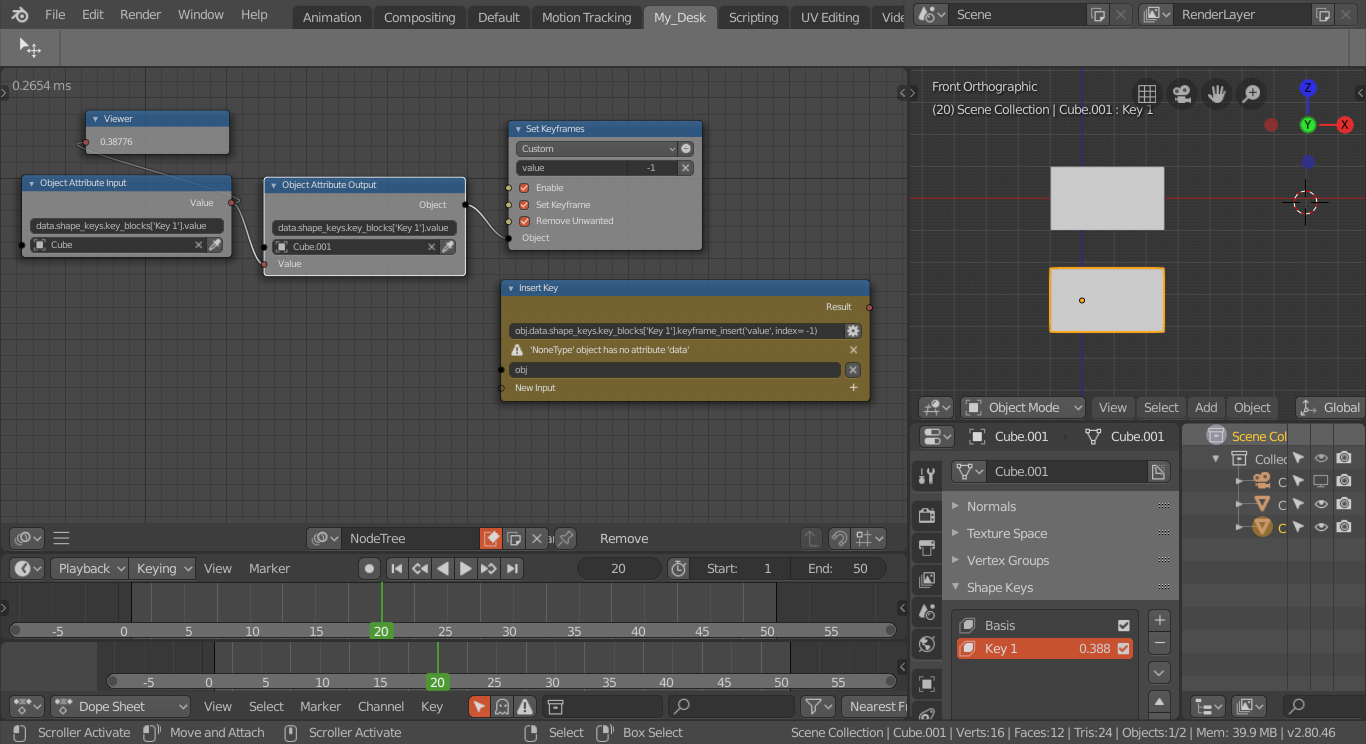Click the auto keying record button
This screenshot has width=1366, height=744.
click(x=369, y=568)
